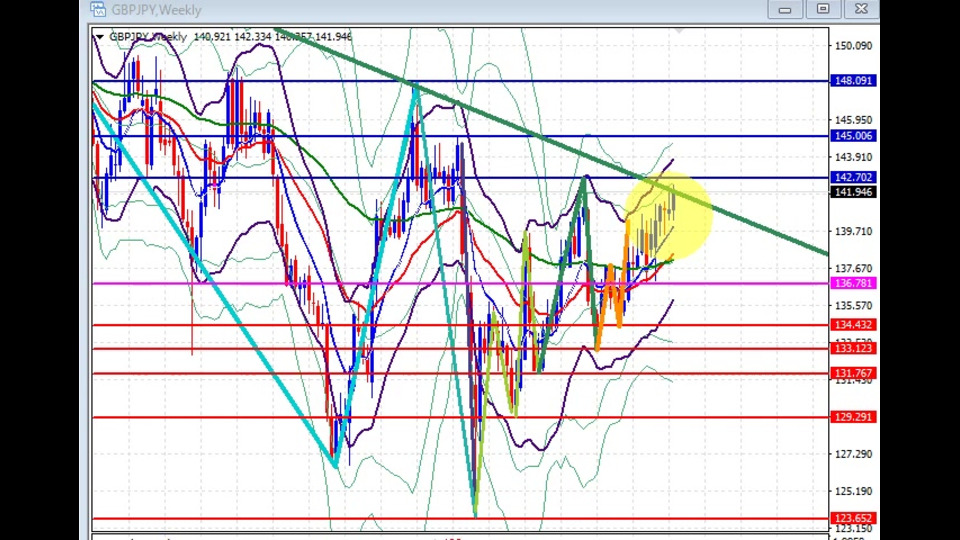The image size is (960, 540).
Task: Select the red 134.432 price level label
Action: tap(853, 324)
